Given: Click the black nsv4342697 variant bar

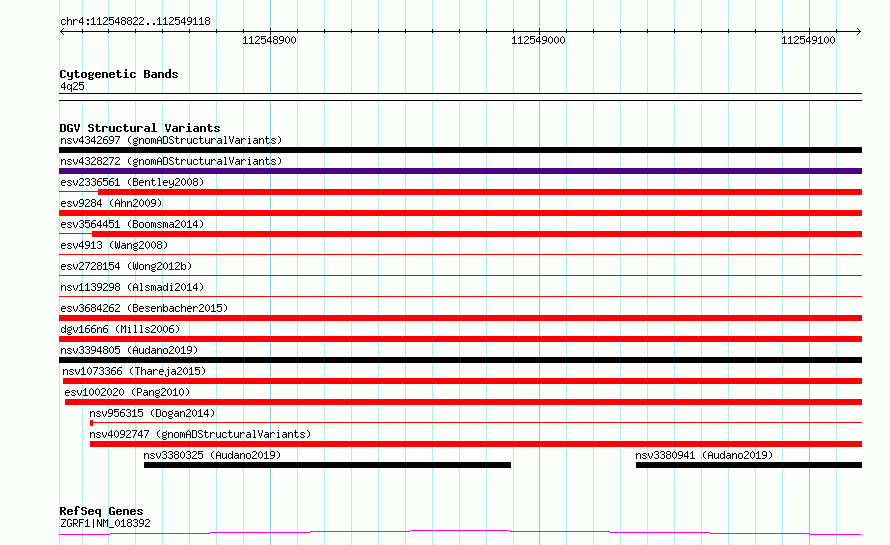Looking at the screenshot, I should tap(460, 150).
